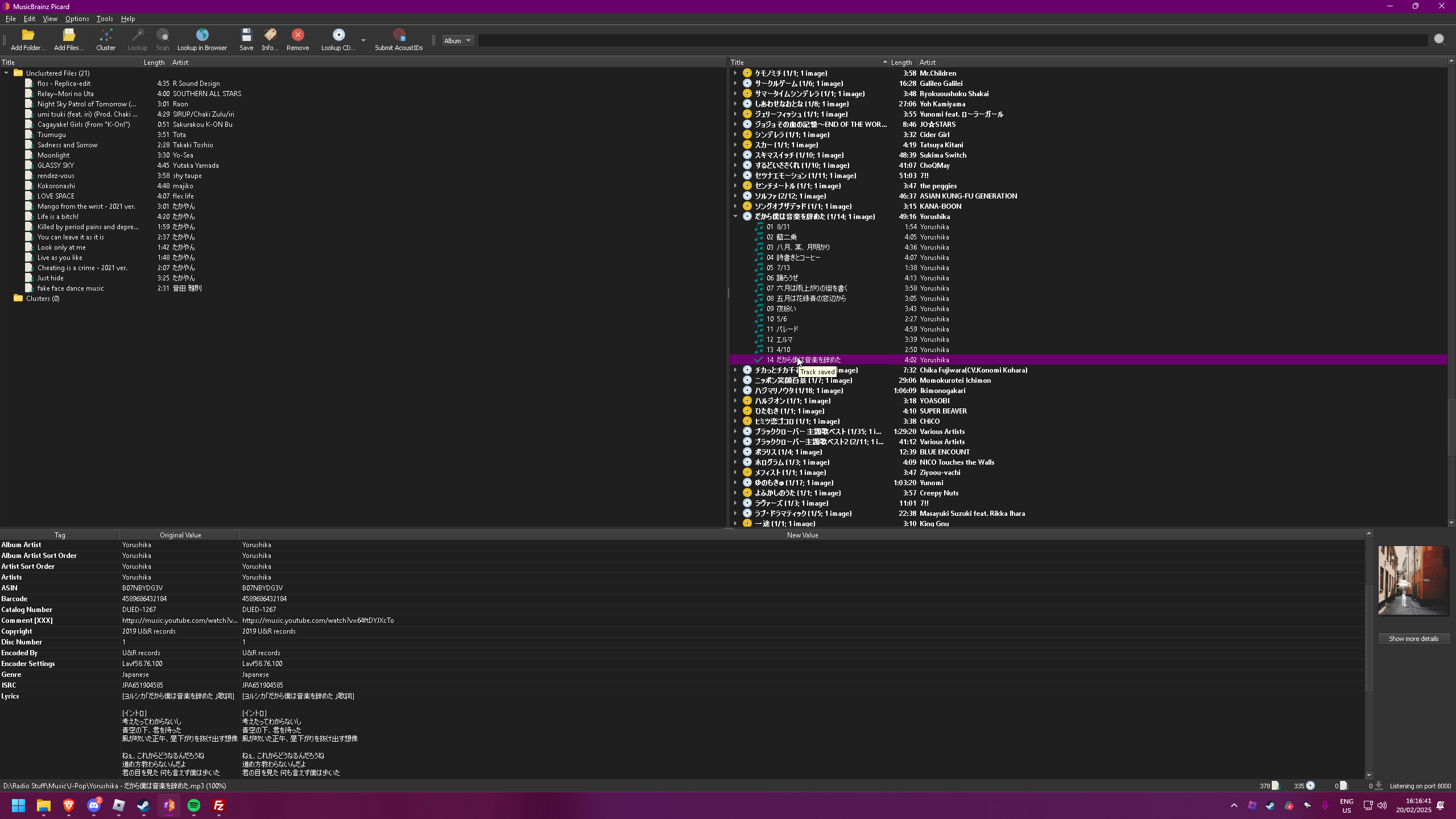1456x819 pixels.
Task: Open the View menu
Action: pos(50,19)
